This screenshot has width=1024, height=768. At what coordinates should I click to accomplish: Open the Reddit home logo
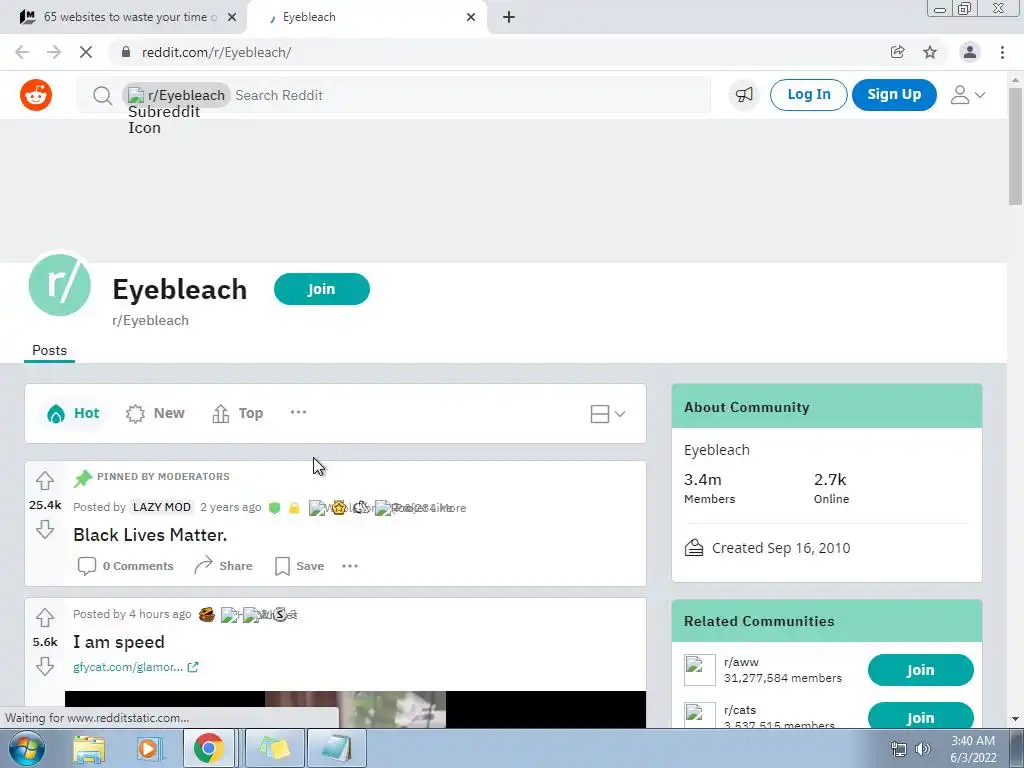[36, 95]
